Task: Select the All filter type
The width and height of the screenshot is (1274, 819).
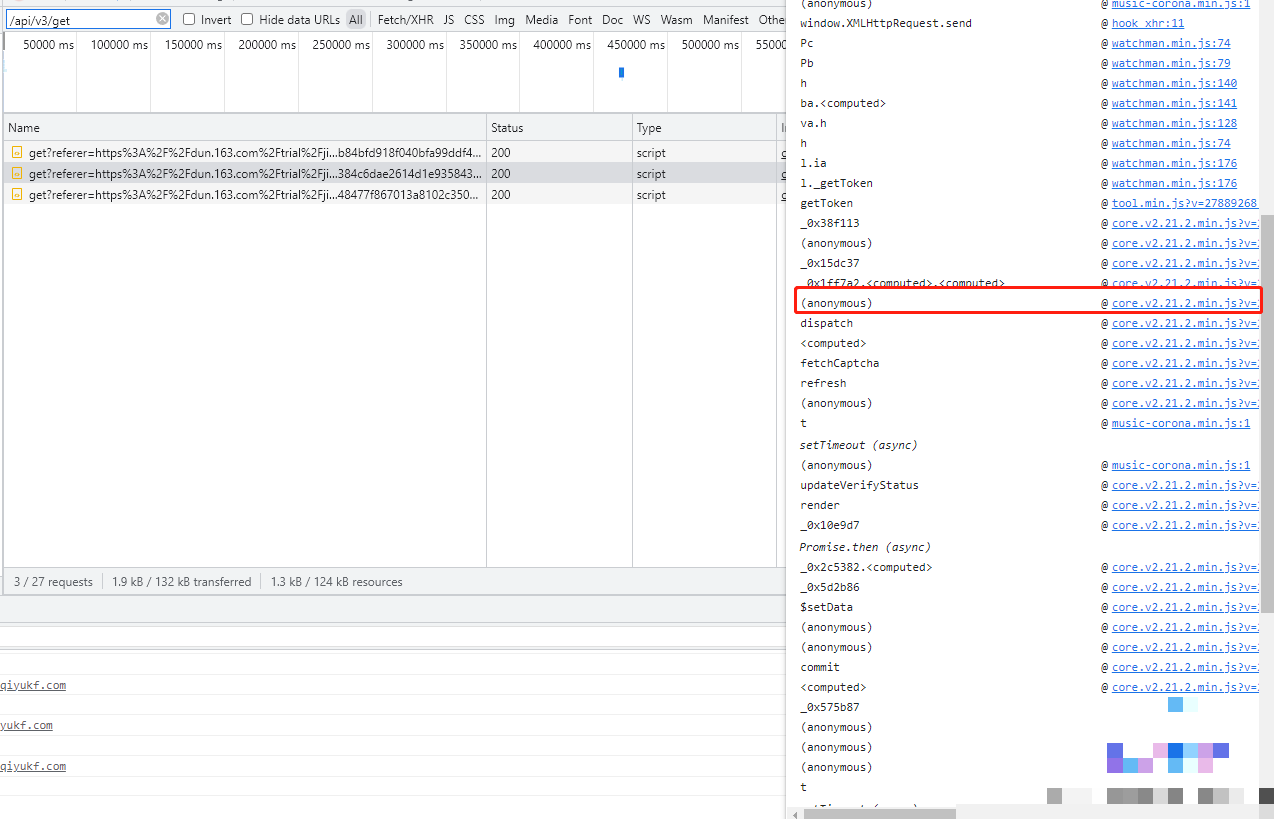Action: [x=356, y=19]
